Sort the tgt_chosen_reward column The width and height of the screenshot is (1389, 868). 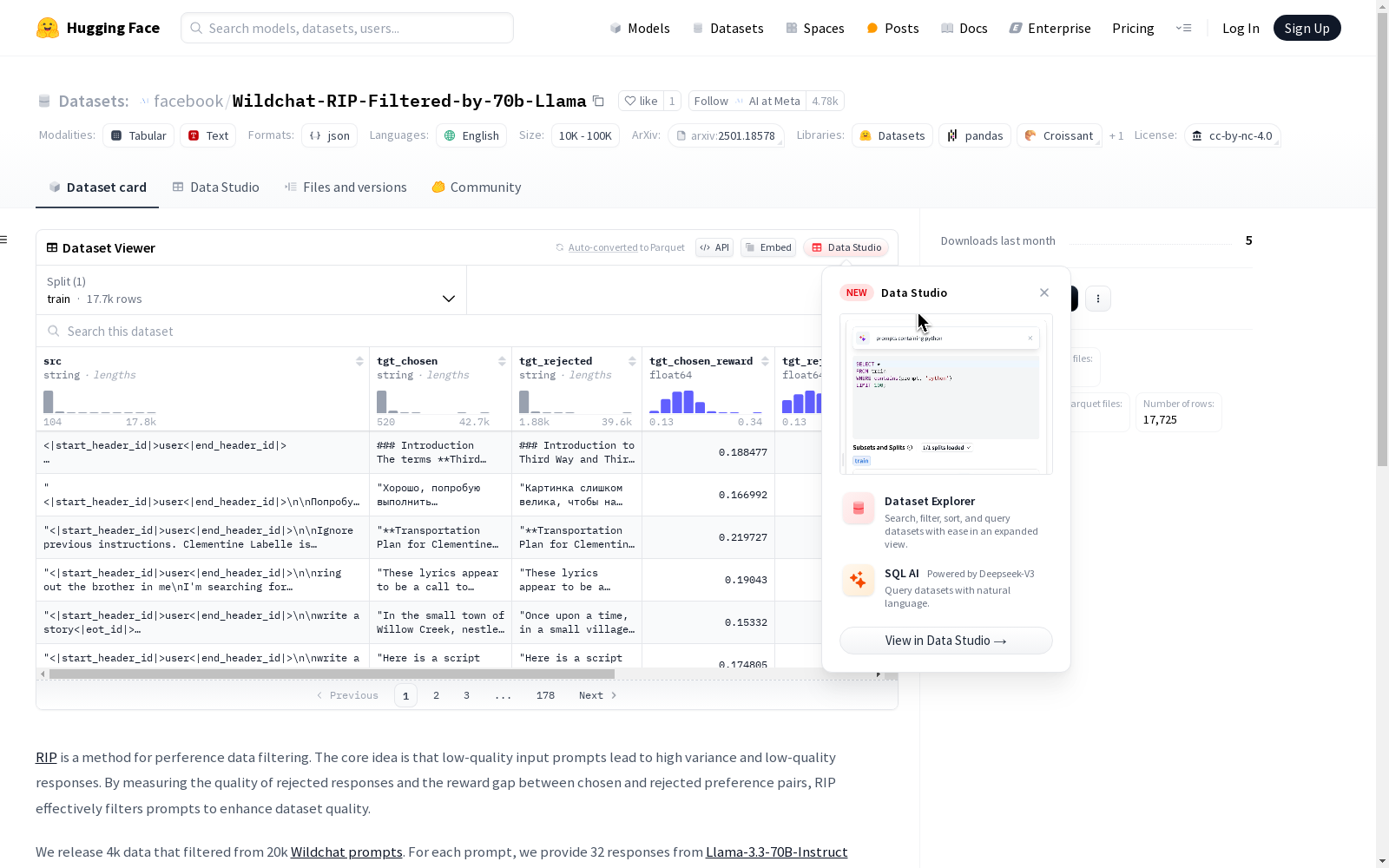[765, 361]
